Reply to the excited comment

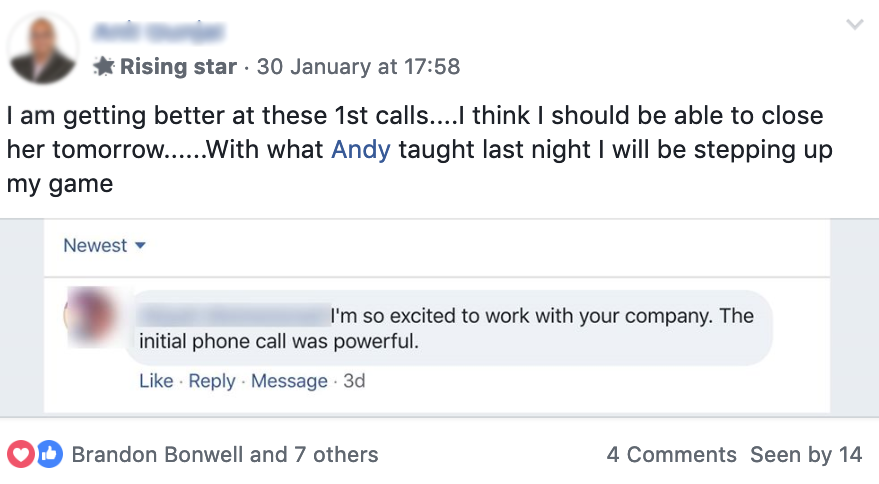click(x=212, y=381)
